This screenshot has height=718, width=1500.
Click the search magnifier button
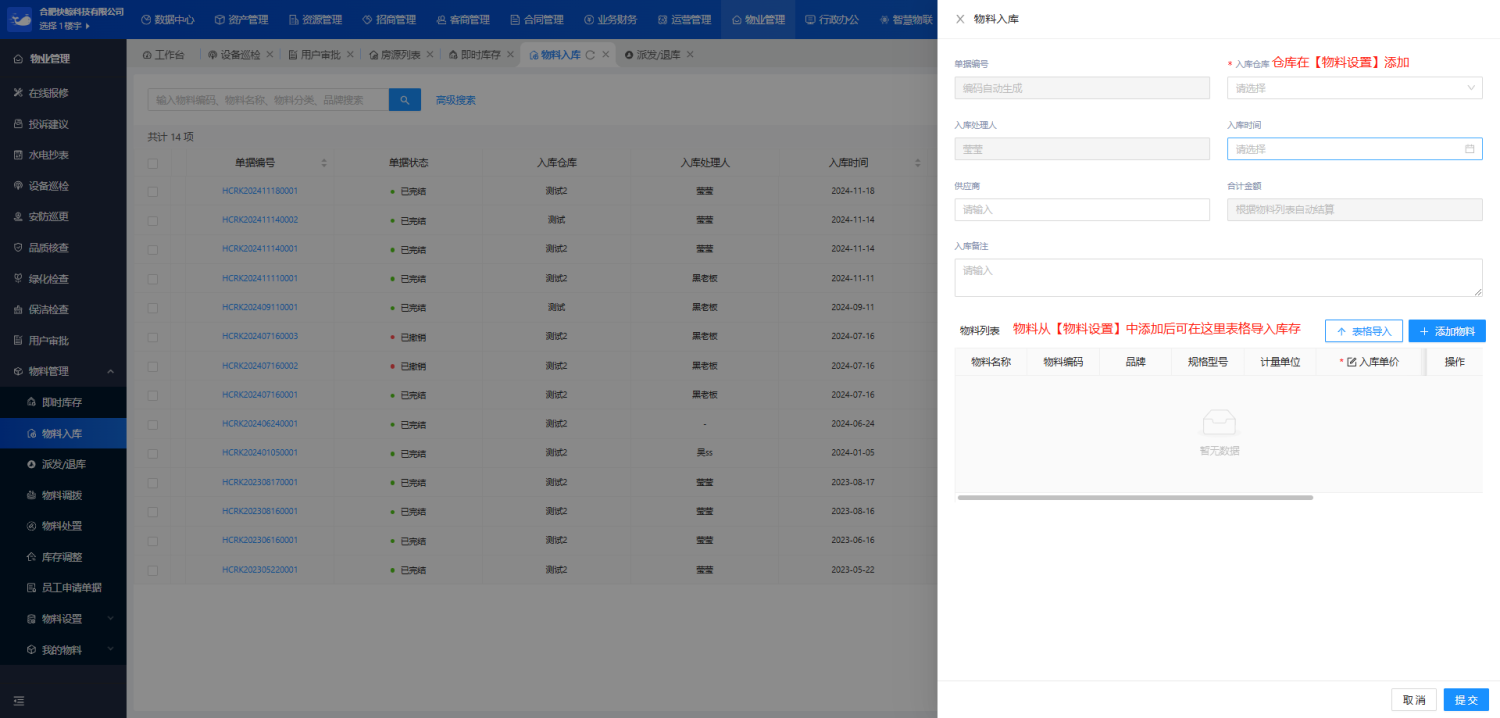tap(404, 100)
